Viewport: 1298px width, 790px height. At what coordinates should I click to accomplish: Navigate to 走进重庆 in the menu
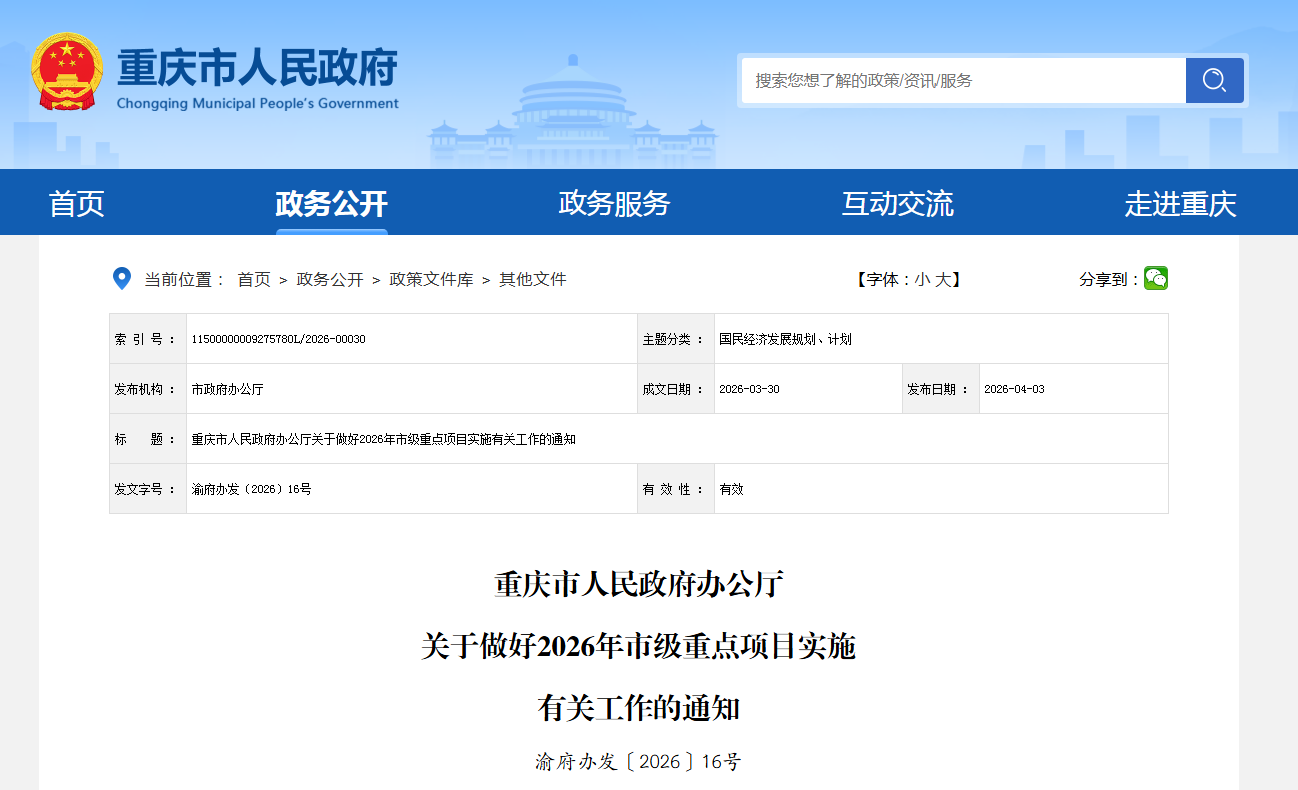pos(1180,204)
